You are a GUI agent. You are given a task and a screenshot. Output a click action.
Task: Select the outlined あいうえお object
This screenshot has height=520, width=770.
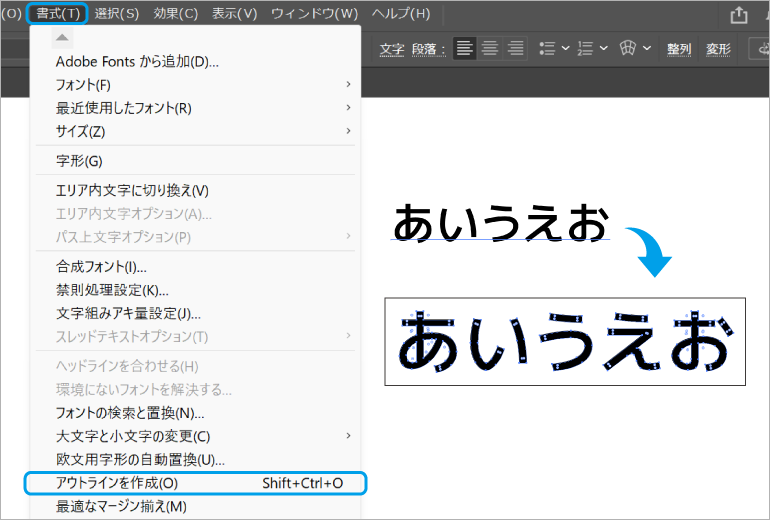tap(565, 341)
